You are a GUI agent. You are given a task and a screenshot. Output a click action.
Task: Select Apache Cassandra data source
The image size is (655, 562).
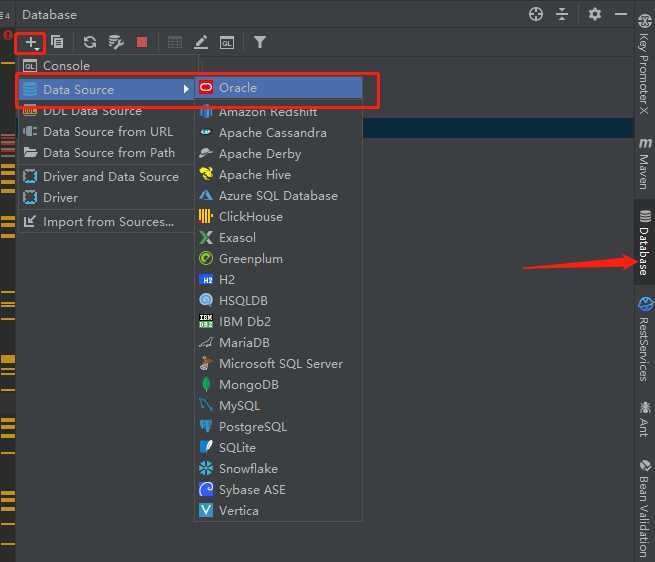pyautogui.click(x=279, y=133)
